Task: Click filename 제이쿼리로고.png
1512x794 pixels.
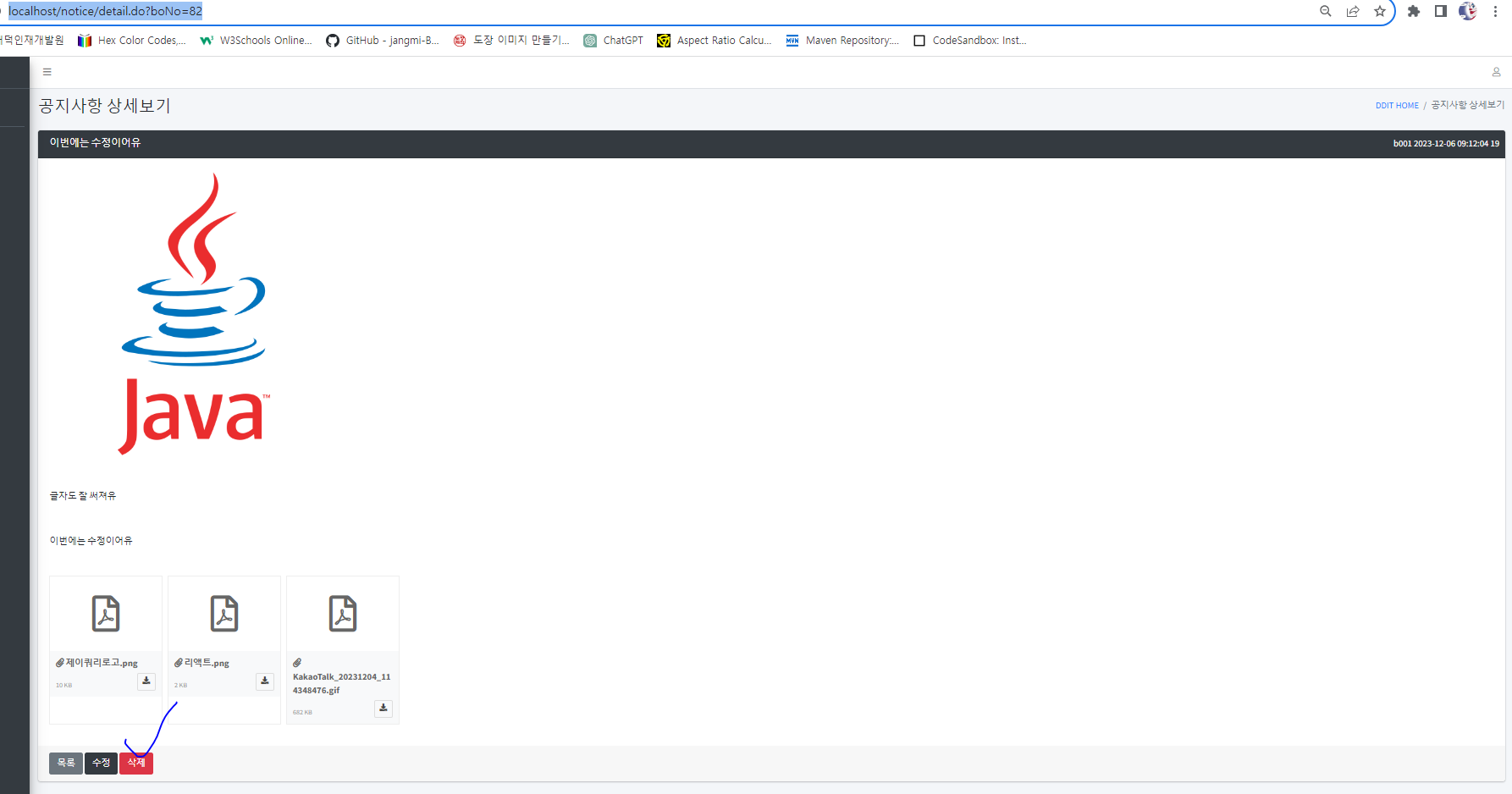Action: pos(102,663)
